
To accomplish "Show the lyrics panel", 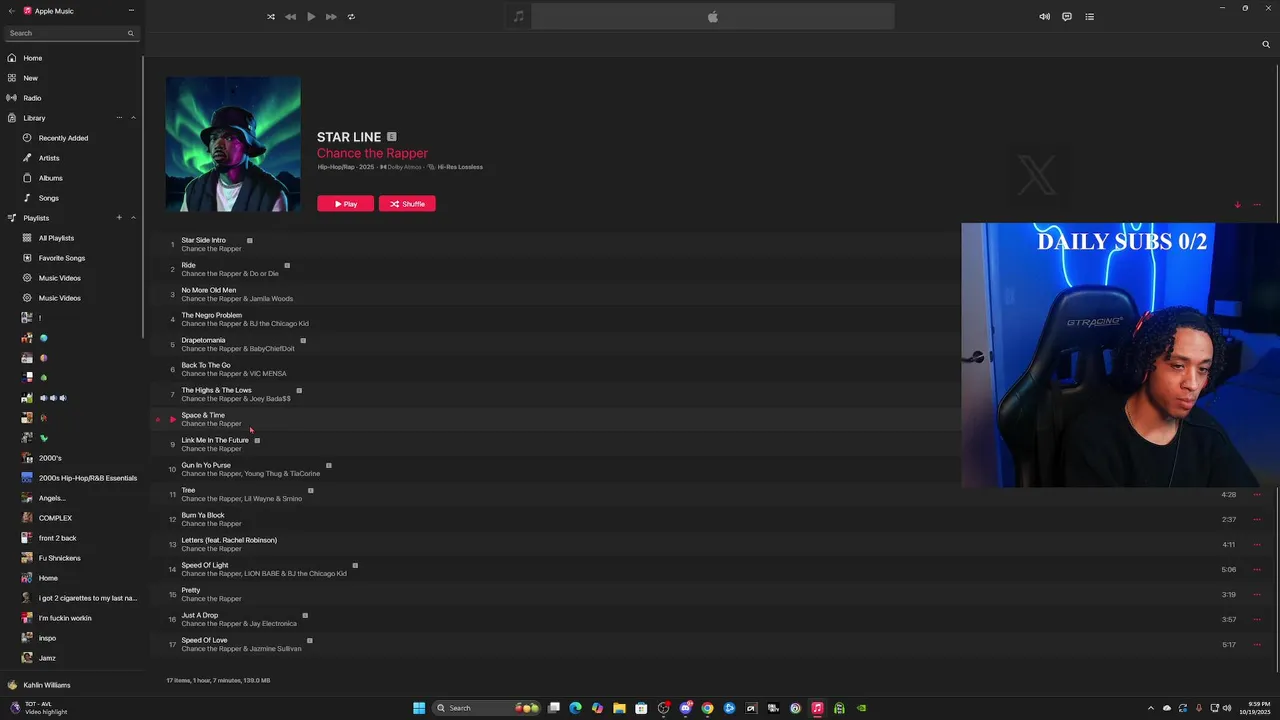I will [1067, 17].
